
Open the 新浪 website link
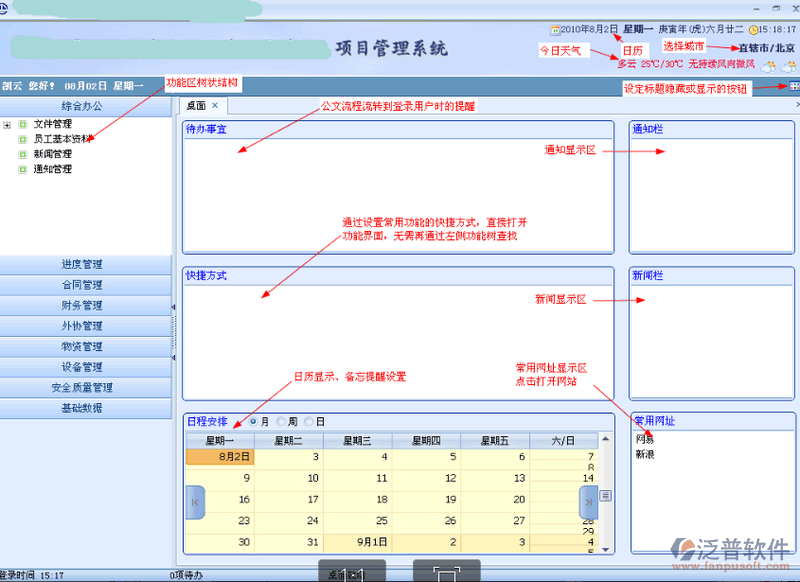click(x=645, y=455)
